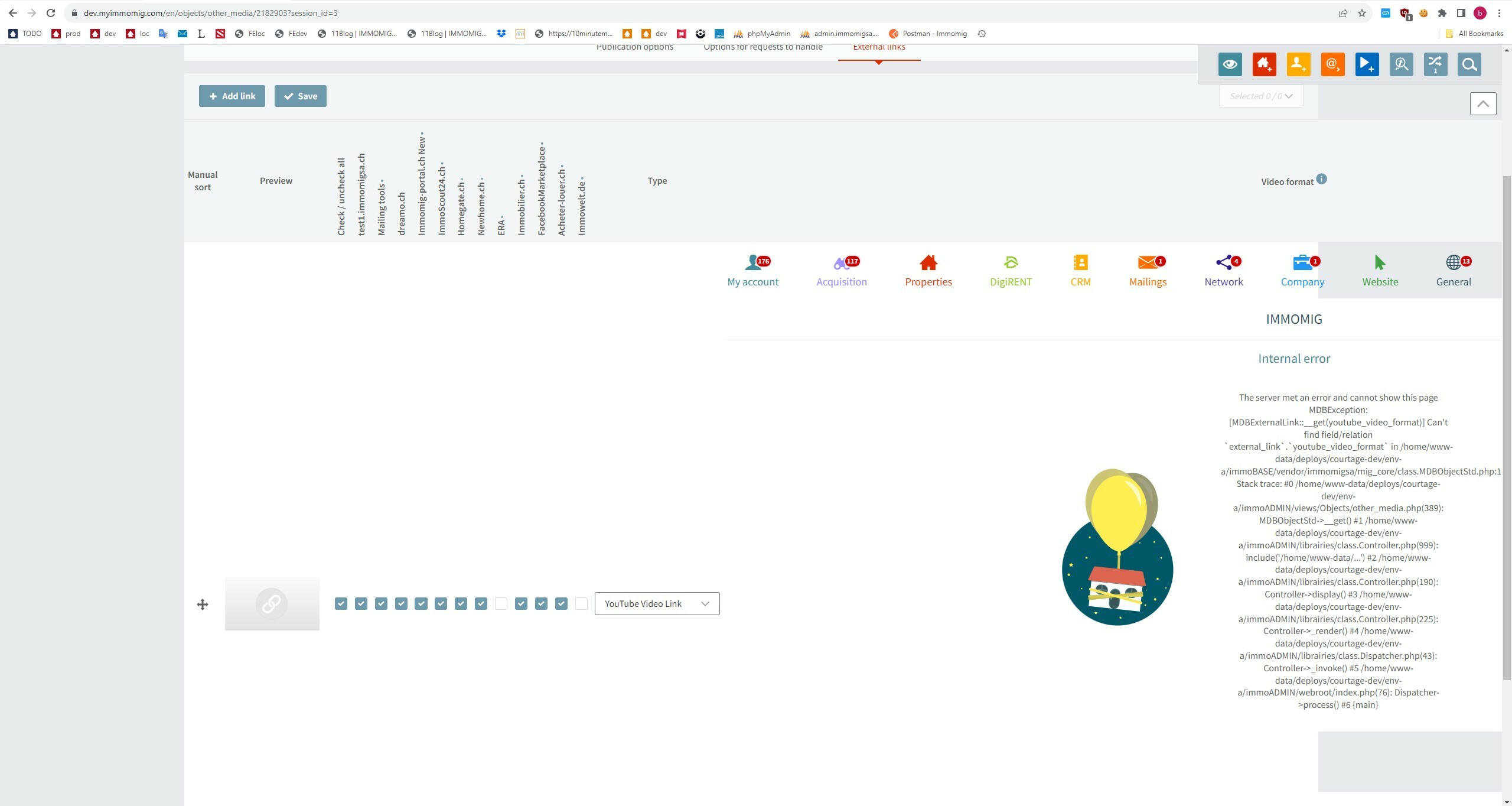This screenshot has width=1512, height=806.
Task: Click the link preview thumbnail
Action: pos(272,604)
